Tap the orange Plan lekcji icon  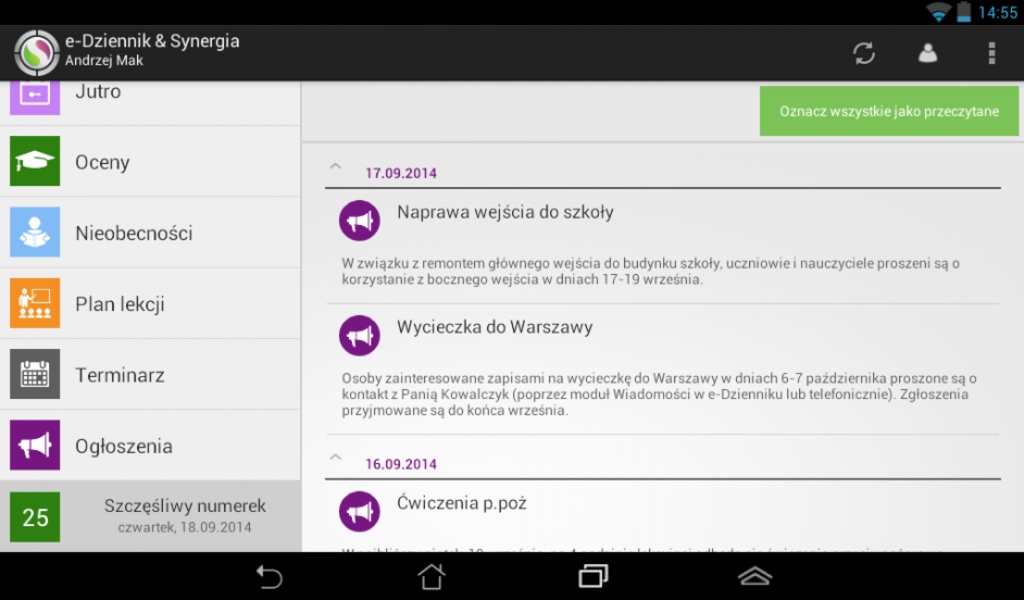pos(35,303)
